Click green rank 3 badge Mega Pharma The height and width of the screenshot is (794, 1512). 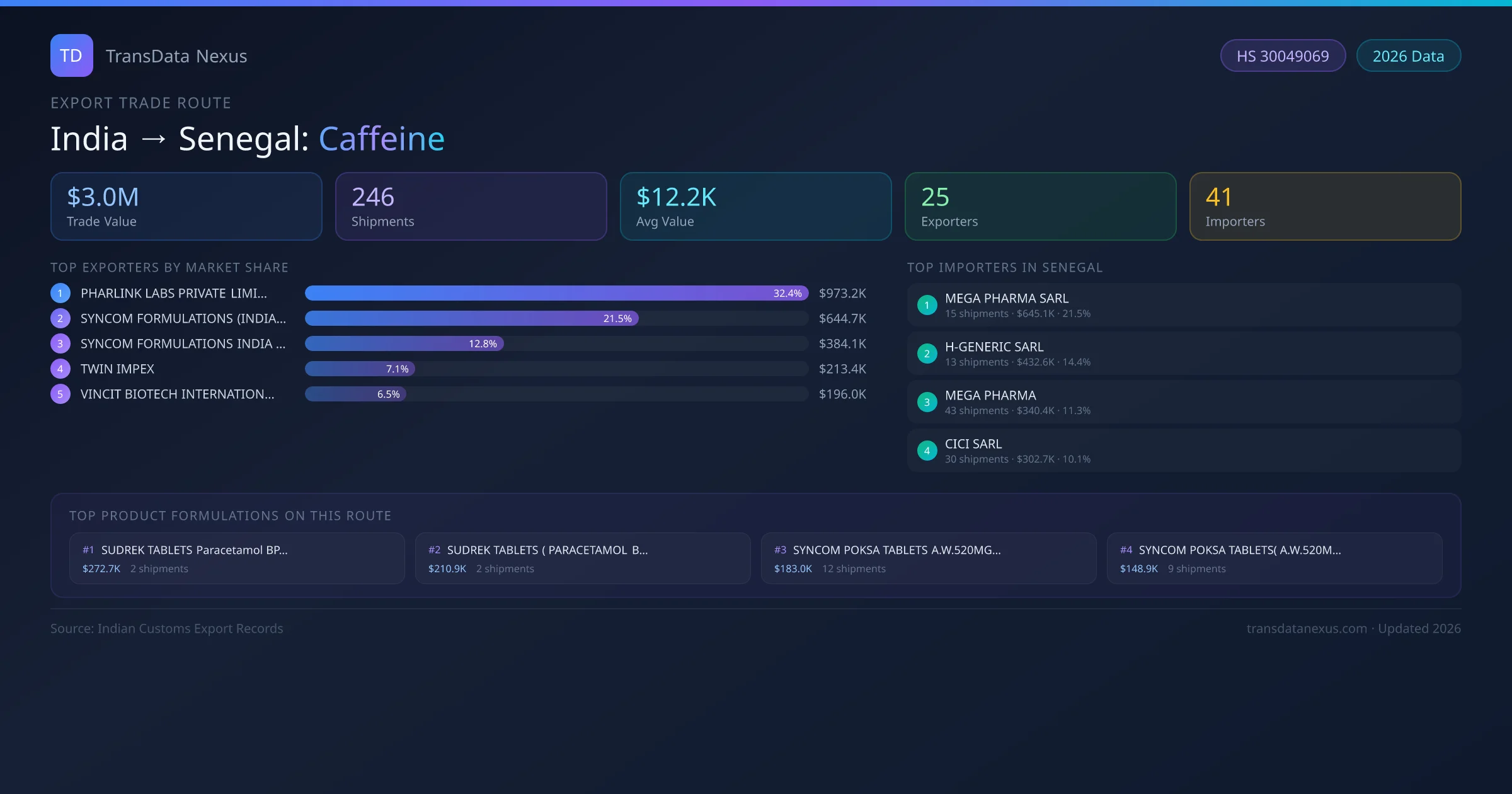coord(927,402)
